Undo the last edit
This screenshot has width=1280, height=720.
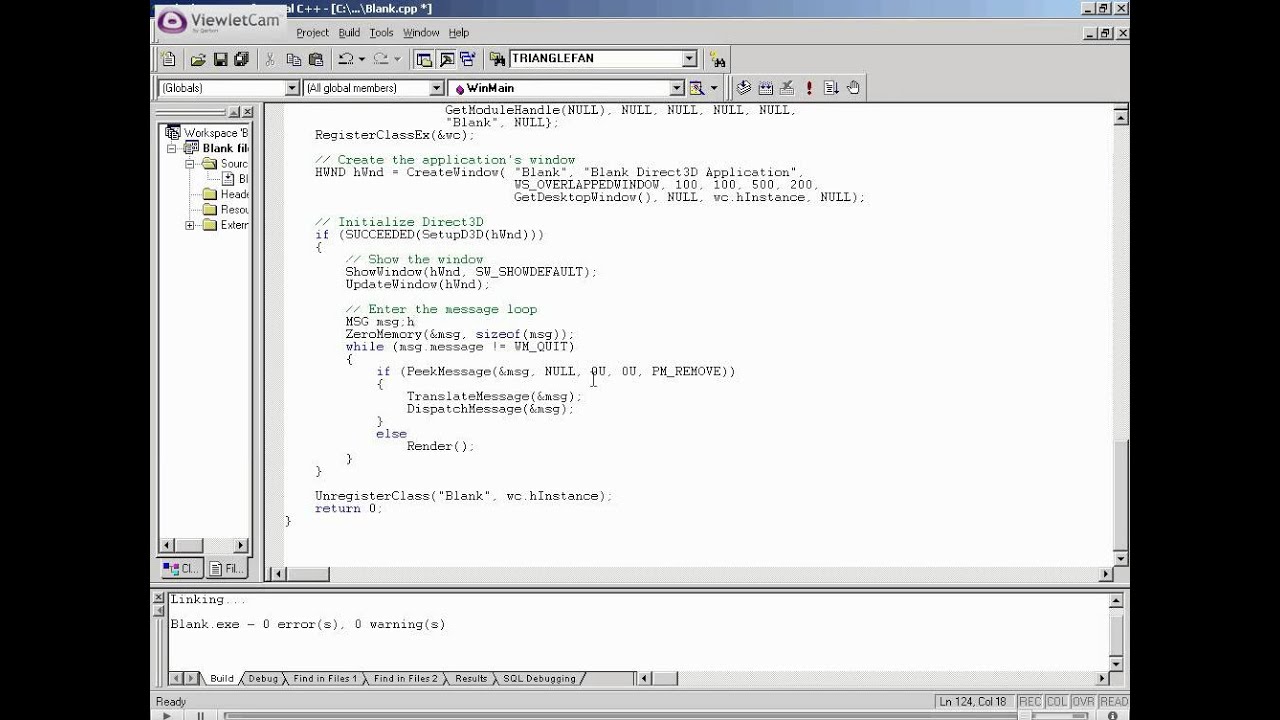345,59
